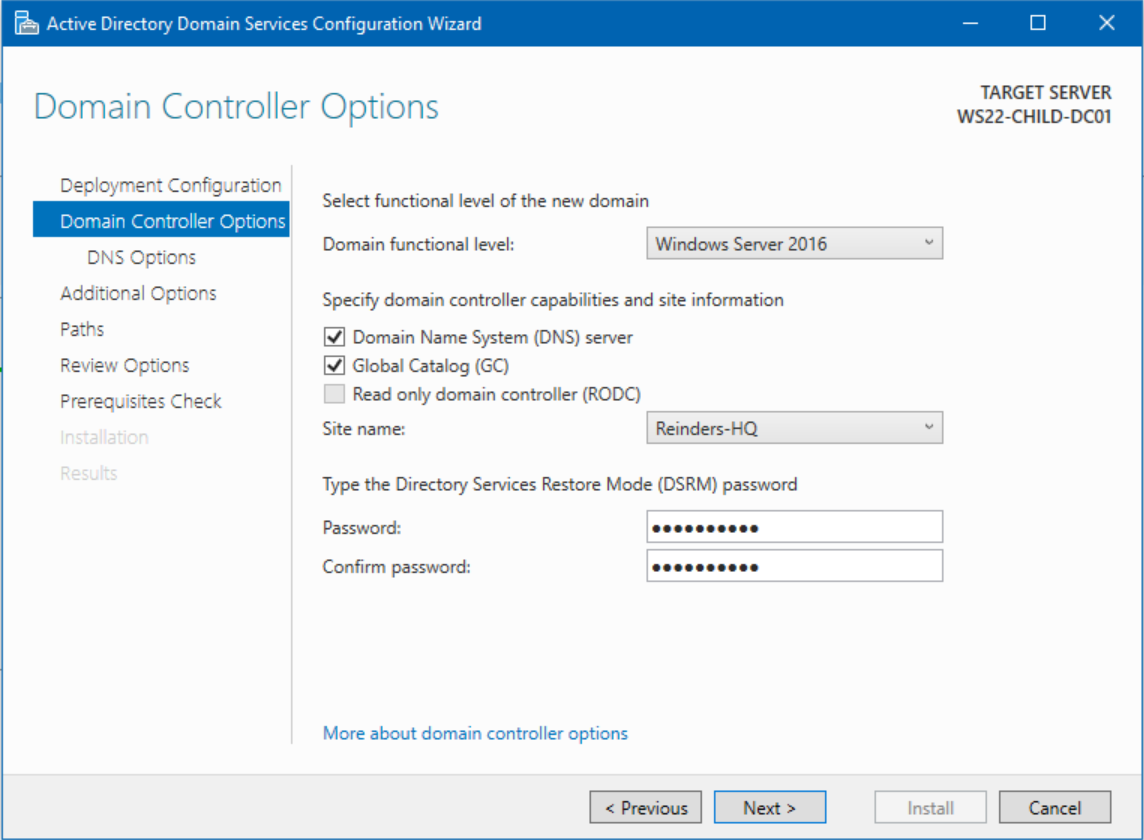Go to the Paths page
The height and width of the screenshot is (840, 1144).
82,328
